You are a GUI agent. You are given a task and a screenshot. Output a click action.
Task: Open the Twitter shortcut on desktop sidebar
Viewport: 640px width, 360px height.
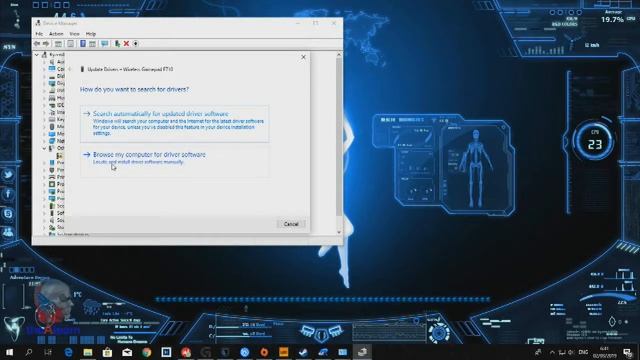point(8,175)
